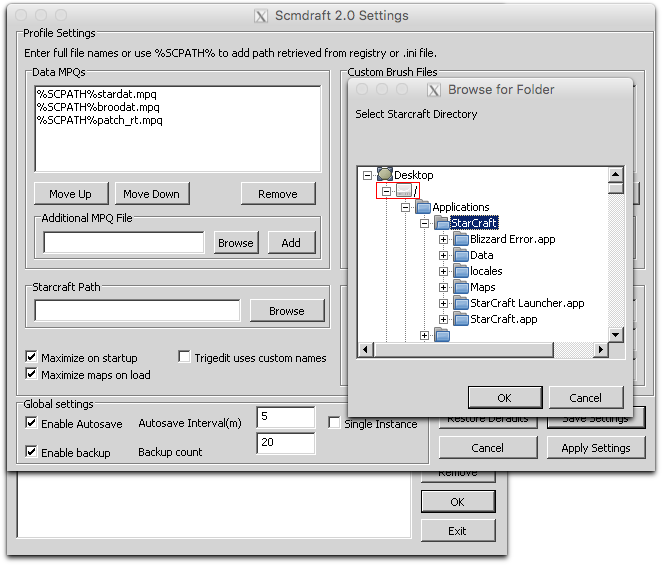662x565 pixels.
Task: Select the Blizzard Error.app folder icon
Action: [x=460, y=239]
